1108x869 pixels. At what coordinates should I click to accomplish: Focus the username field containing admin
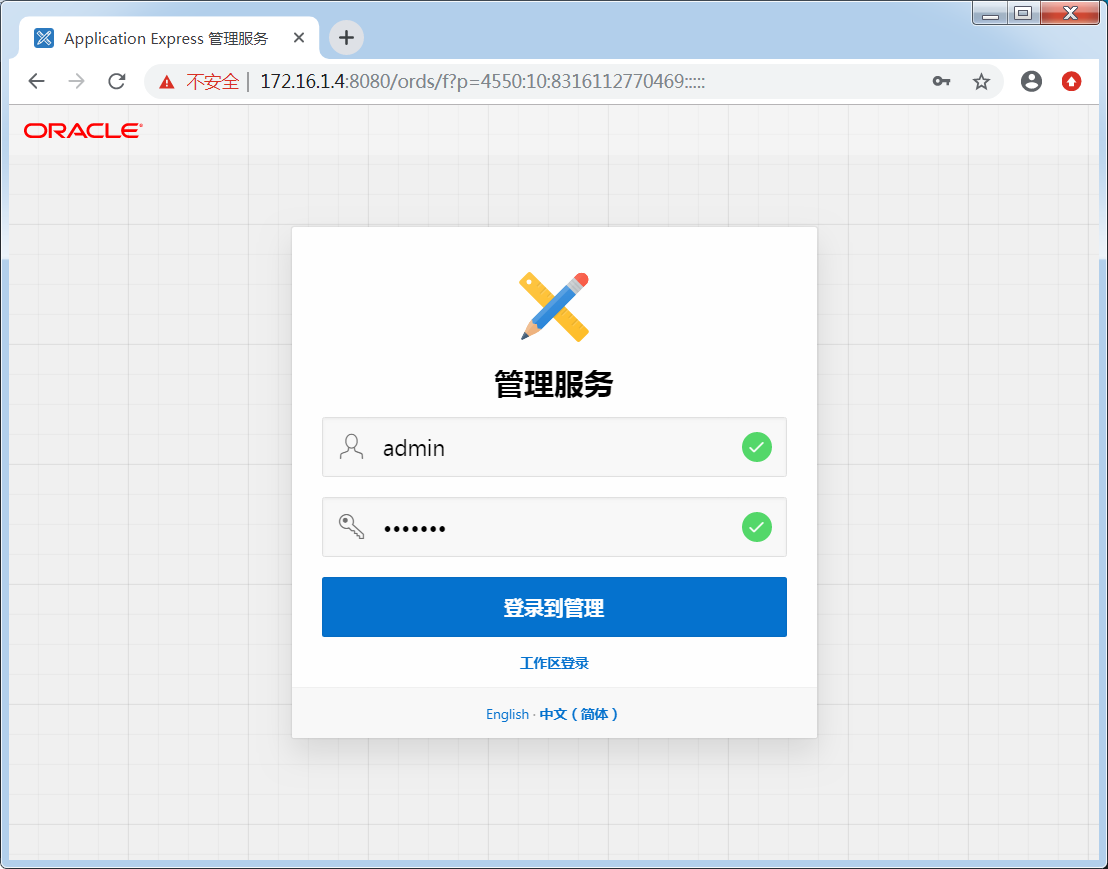point(554,447)
